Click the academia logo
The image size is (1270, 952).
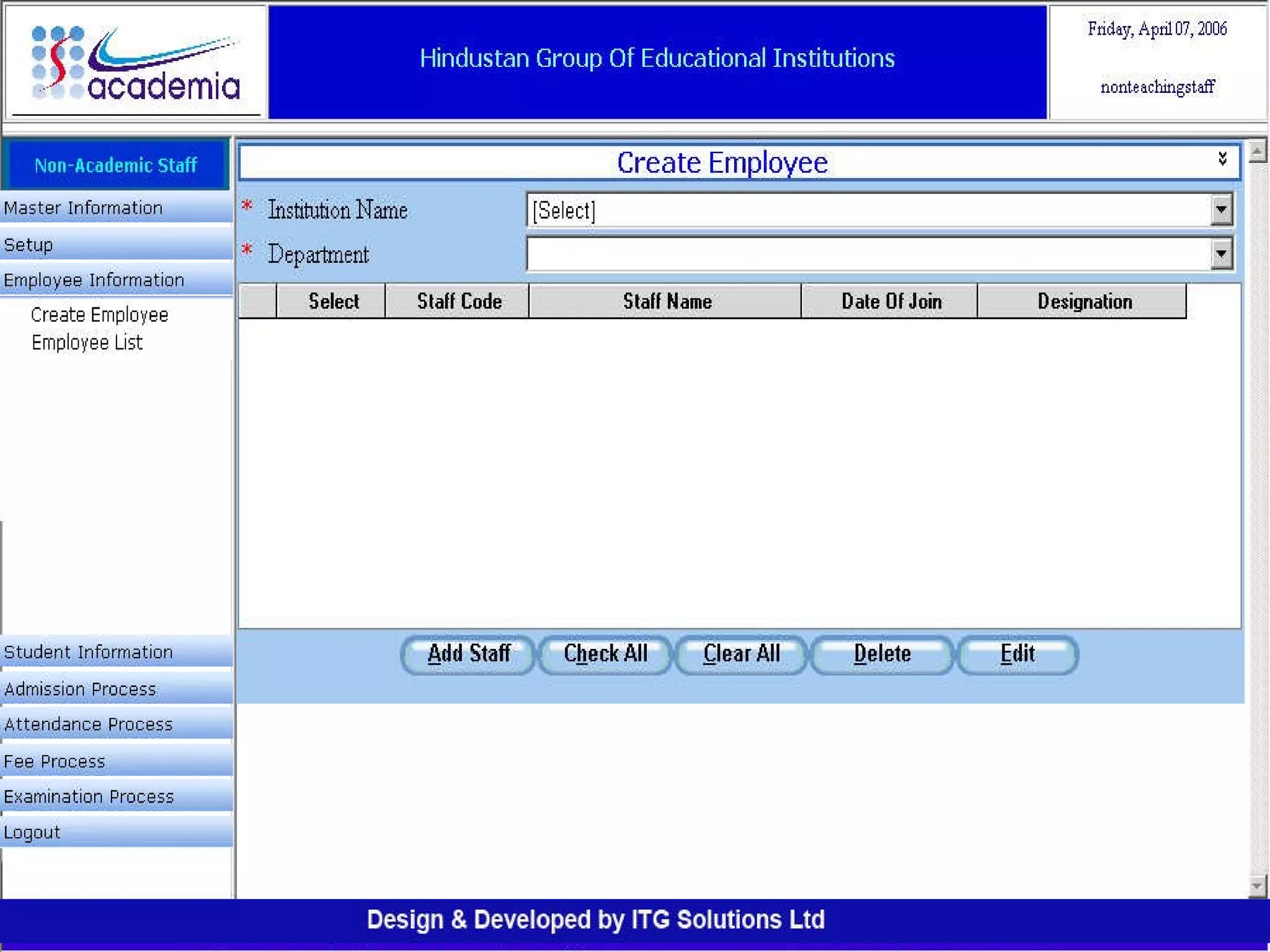coord(135,63)
